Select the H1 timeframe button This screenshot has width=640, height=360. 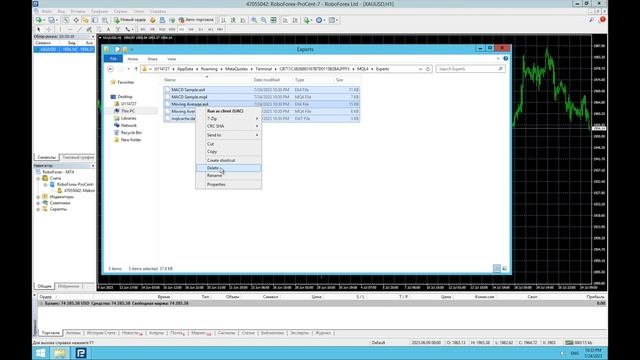(x=182, y=29)
